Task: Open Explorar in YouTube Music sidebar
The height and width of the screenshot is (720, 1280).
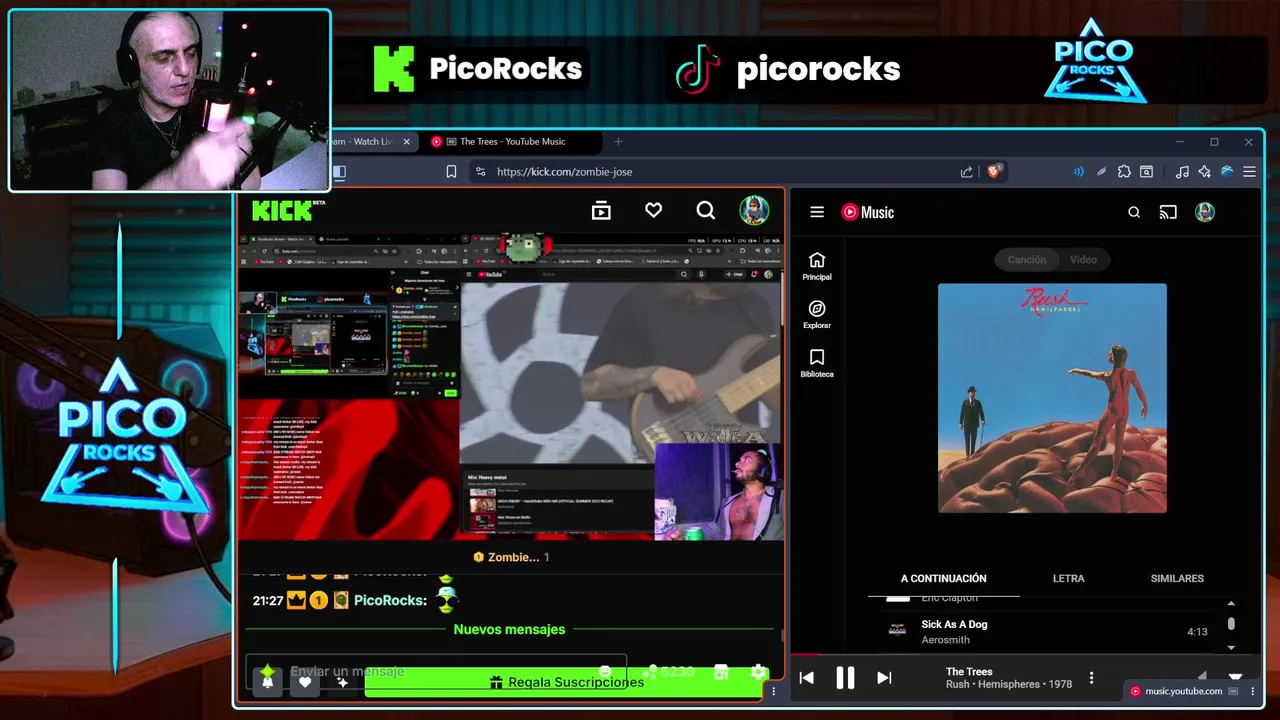Action: [817, 315]
